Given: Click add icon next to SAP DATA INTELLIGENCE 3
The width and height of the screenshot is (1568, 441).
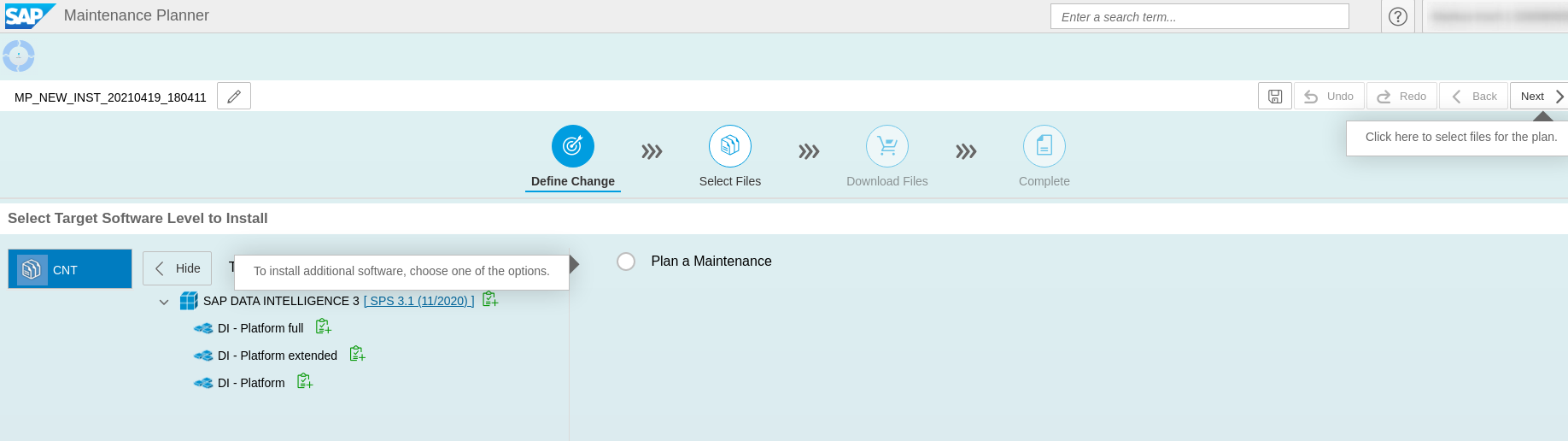Looking at the screenshot, I should click(490, 299).
